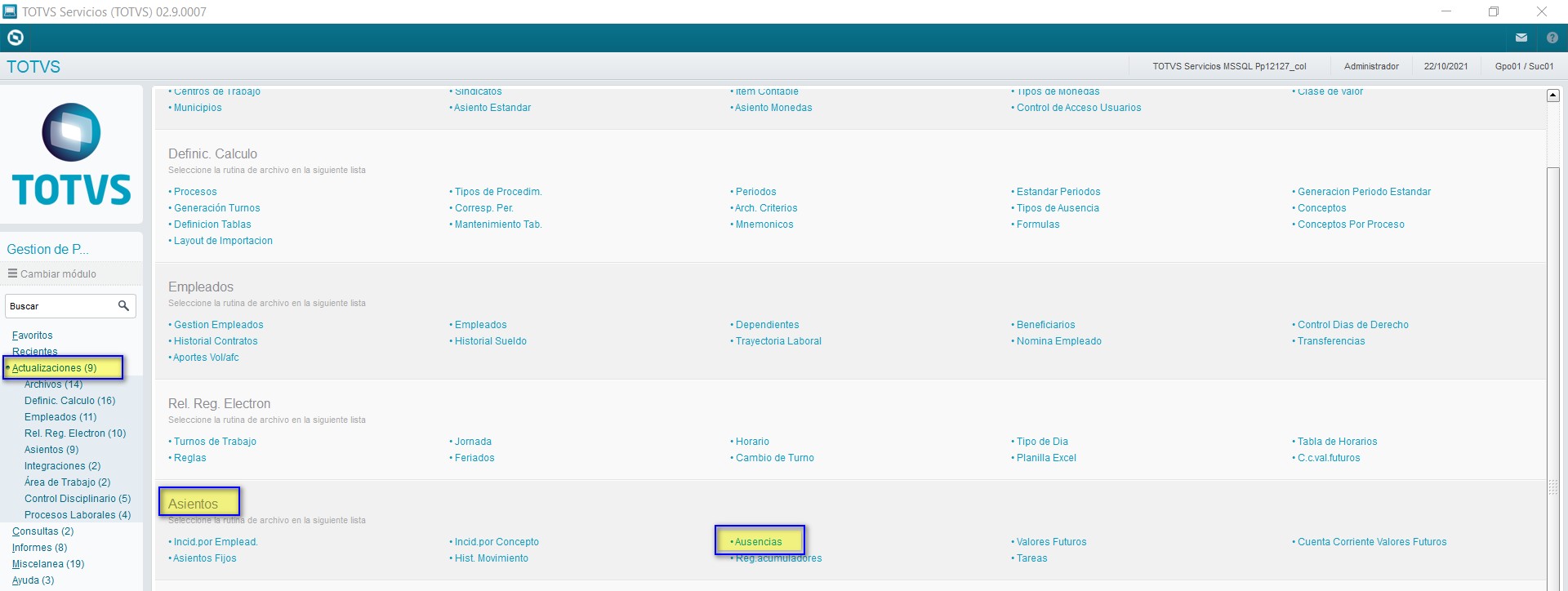The height and width of the screenshot is (591, 1568).
Task: Collapse Actualizaciones (9) menu
Action: [x=54, y=368]
